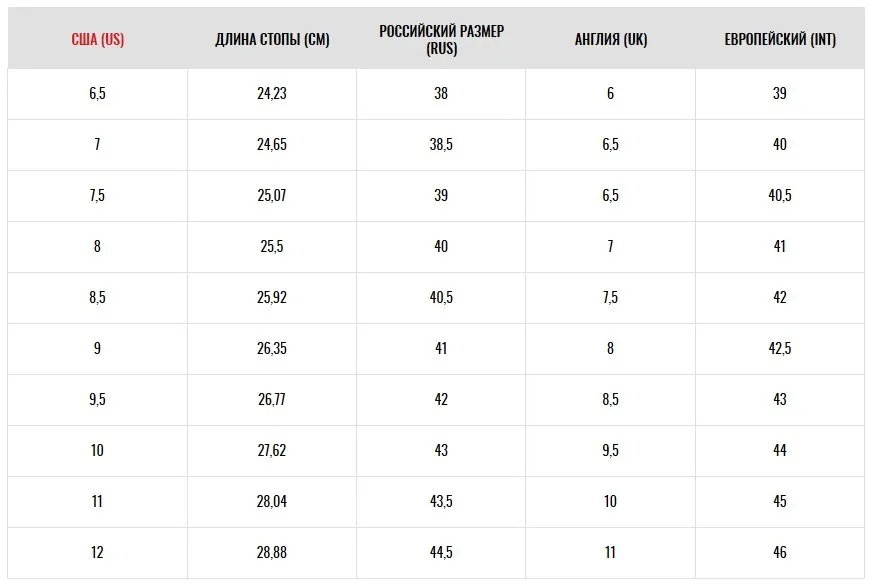Select the Russian size 44,5 cell
This screenshot has height=588, width=878.
(441, 552)
